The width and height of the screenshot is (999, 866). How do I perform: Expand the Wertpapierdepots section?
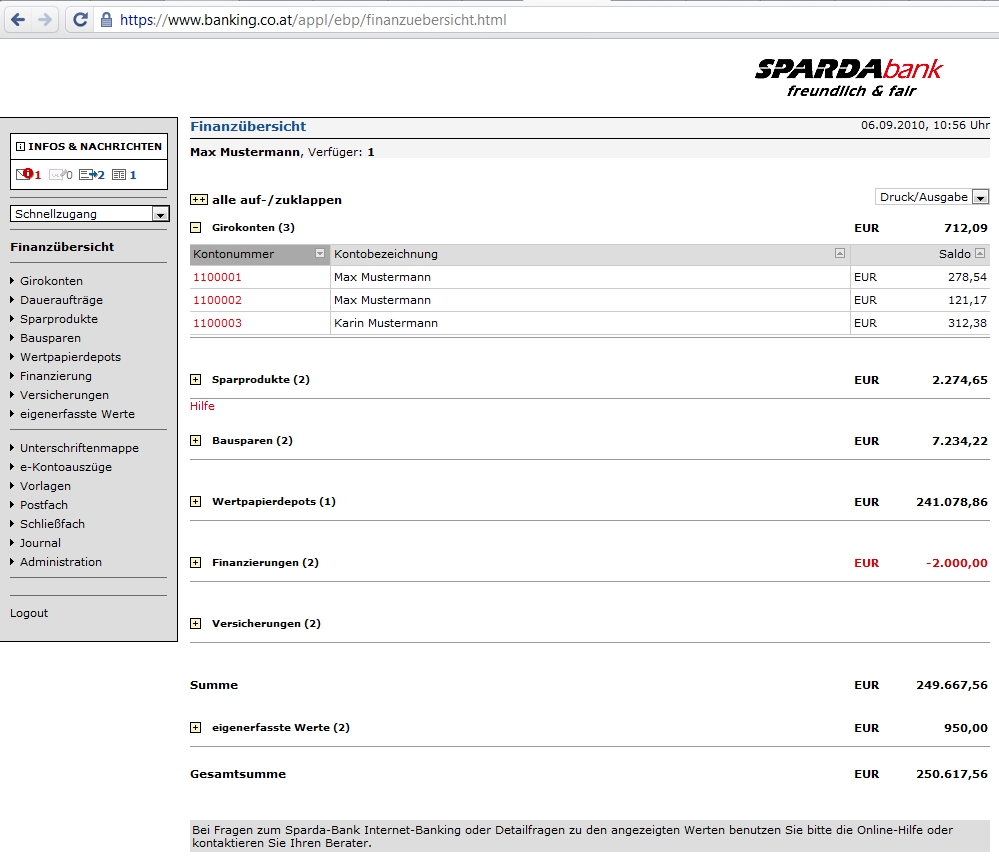(x=196, y=502)
